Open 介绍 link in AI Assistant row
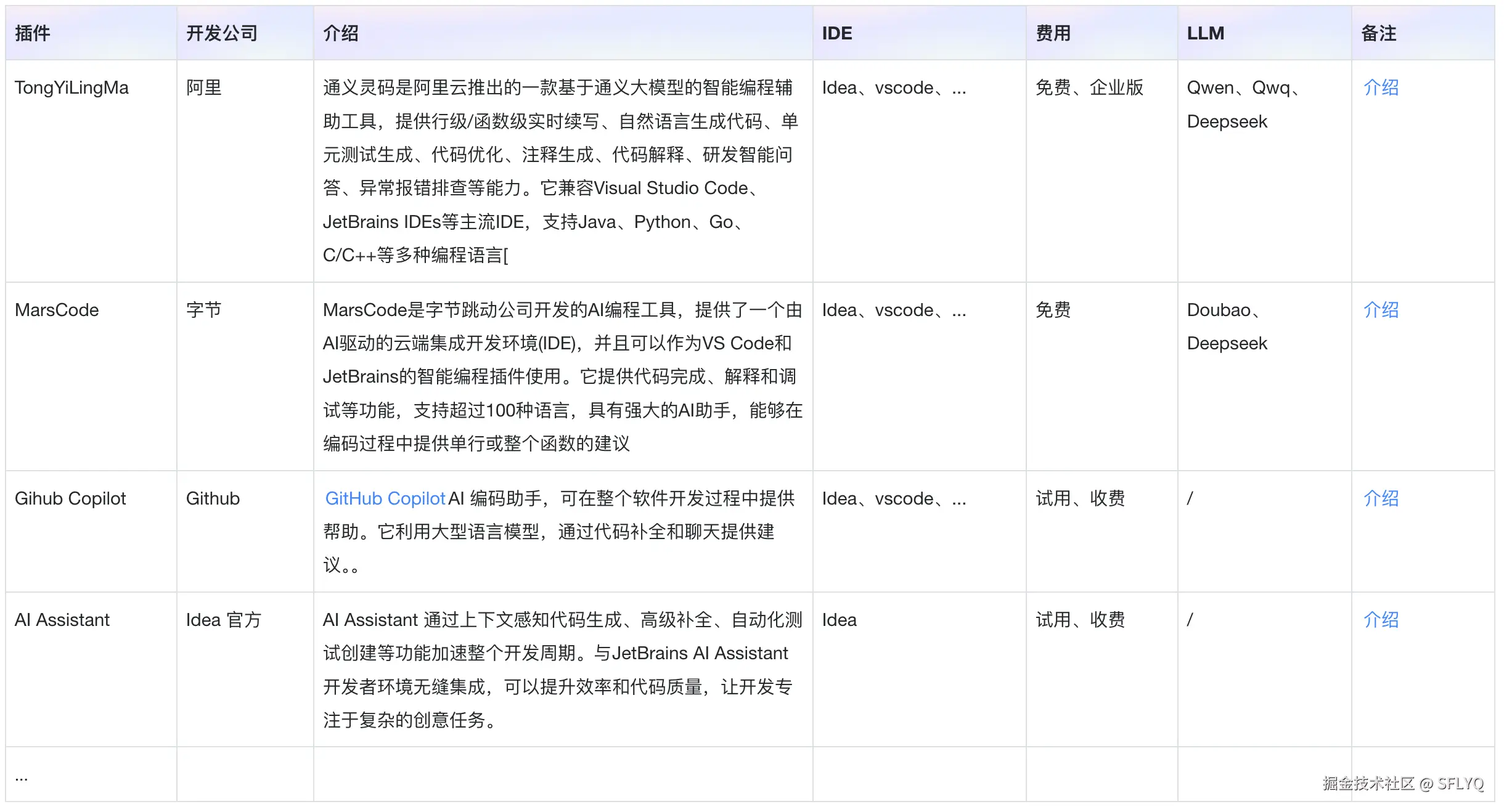 click(x=1380, y=620)
